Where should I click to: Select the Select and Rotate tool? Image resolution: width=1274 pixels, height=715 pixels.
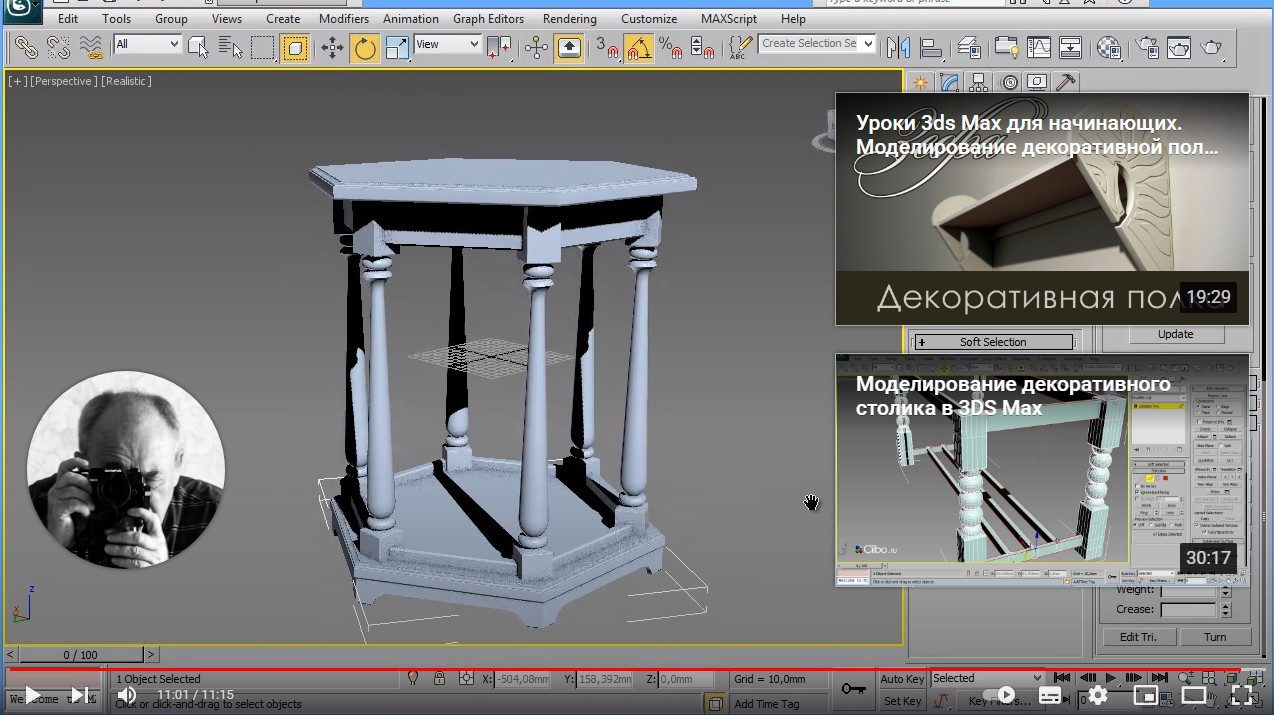pyautogui.click(x=365, y=47)
